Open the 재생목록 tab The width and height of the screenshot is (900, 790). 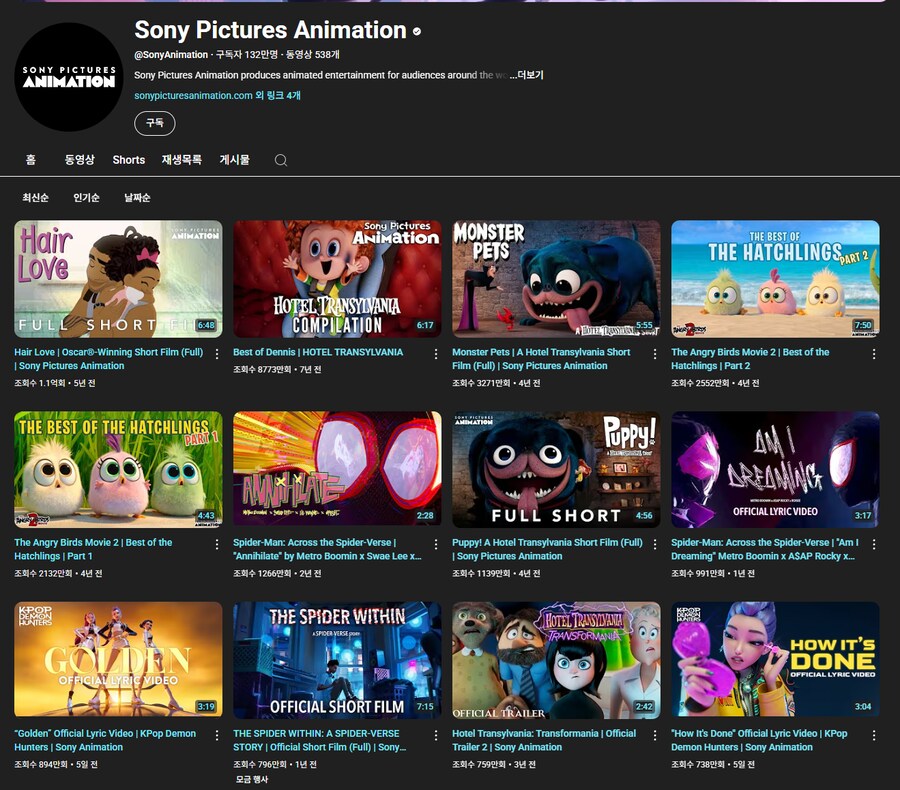coord(181,160)
